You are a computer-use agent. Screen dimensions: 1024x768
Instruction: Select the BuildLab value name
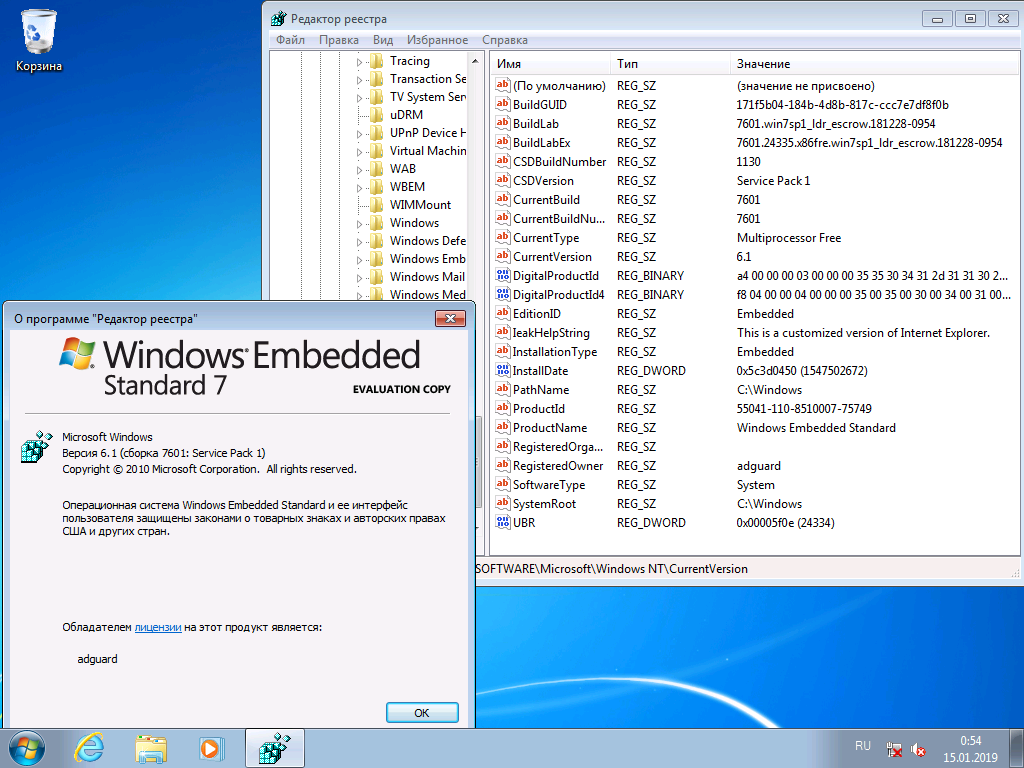click(x=536, y=123)
